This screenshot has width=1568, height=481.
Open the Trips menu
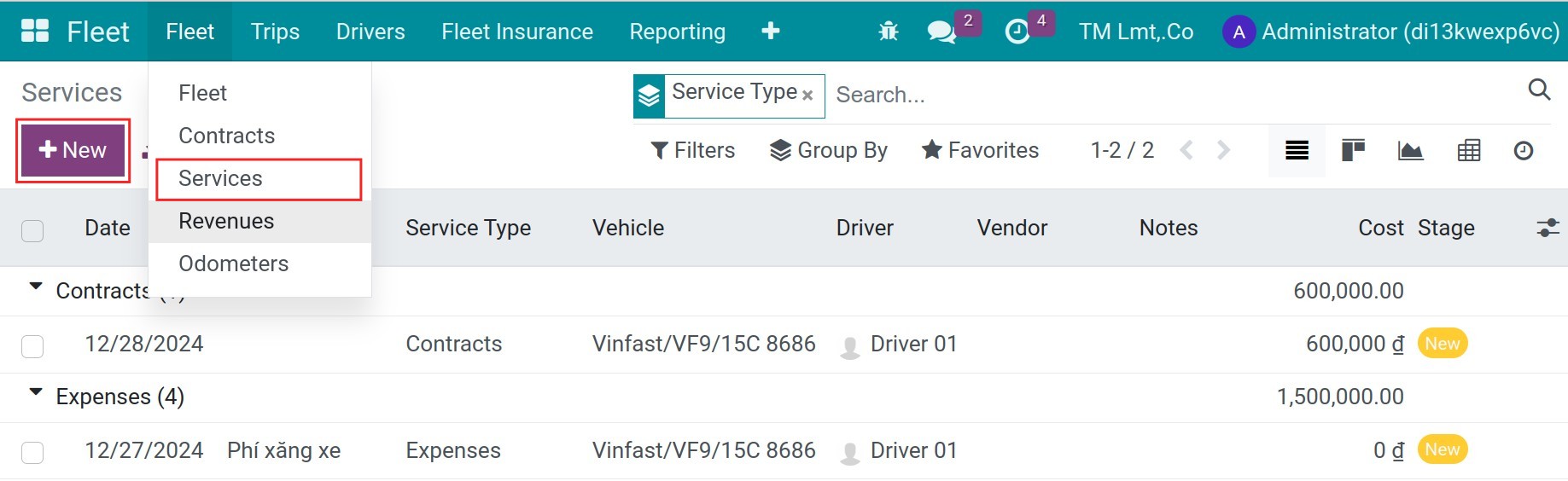[x=275, y=32]
